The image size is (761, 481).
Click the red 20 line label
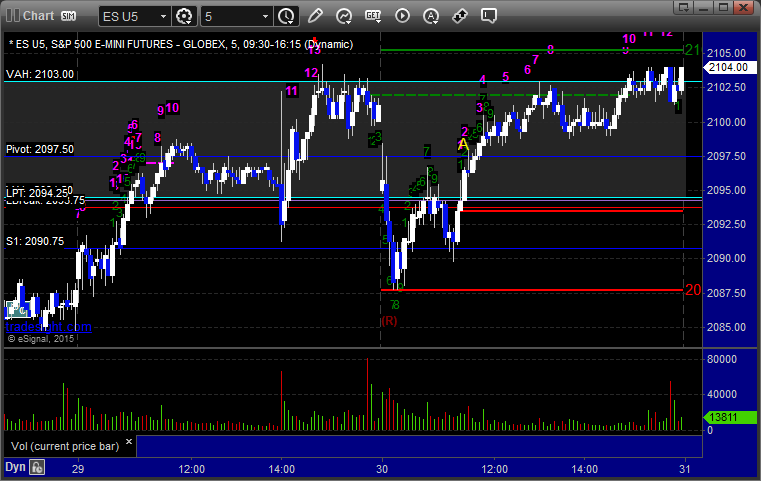[693, 290]
